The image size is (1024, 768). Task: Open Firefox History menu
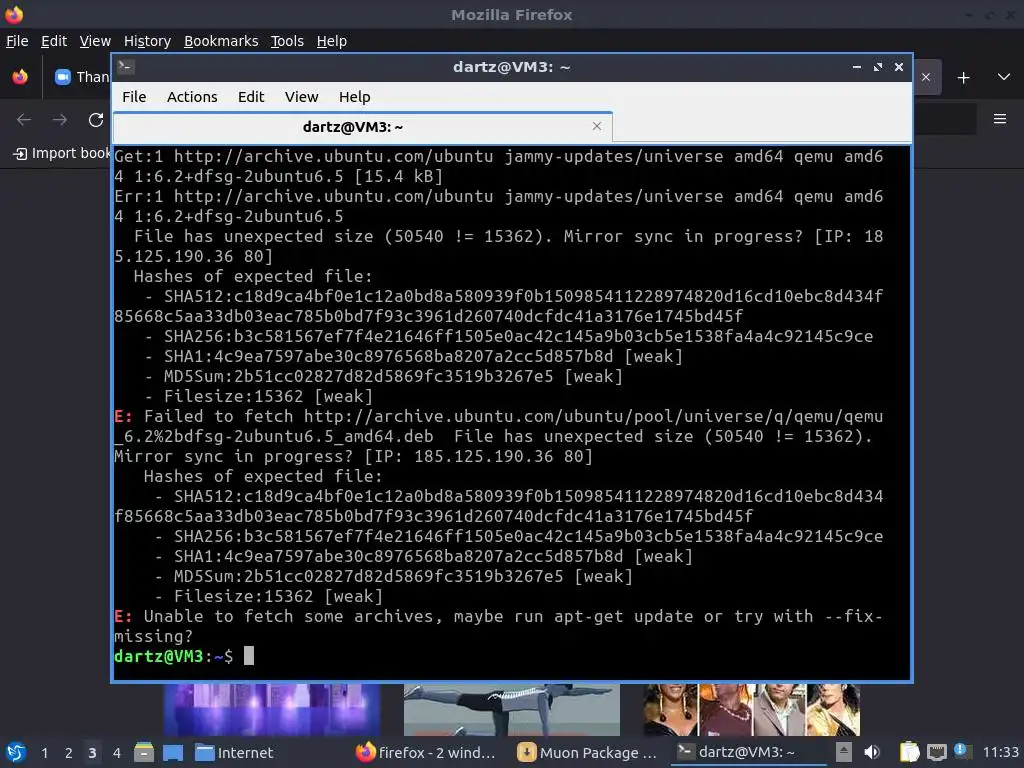click(x=147, y=41)
